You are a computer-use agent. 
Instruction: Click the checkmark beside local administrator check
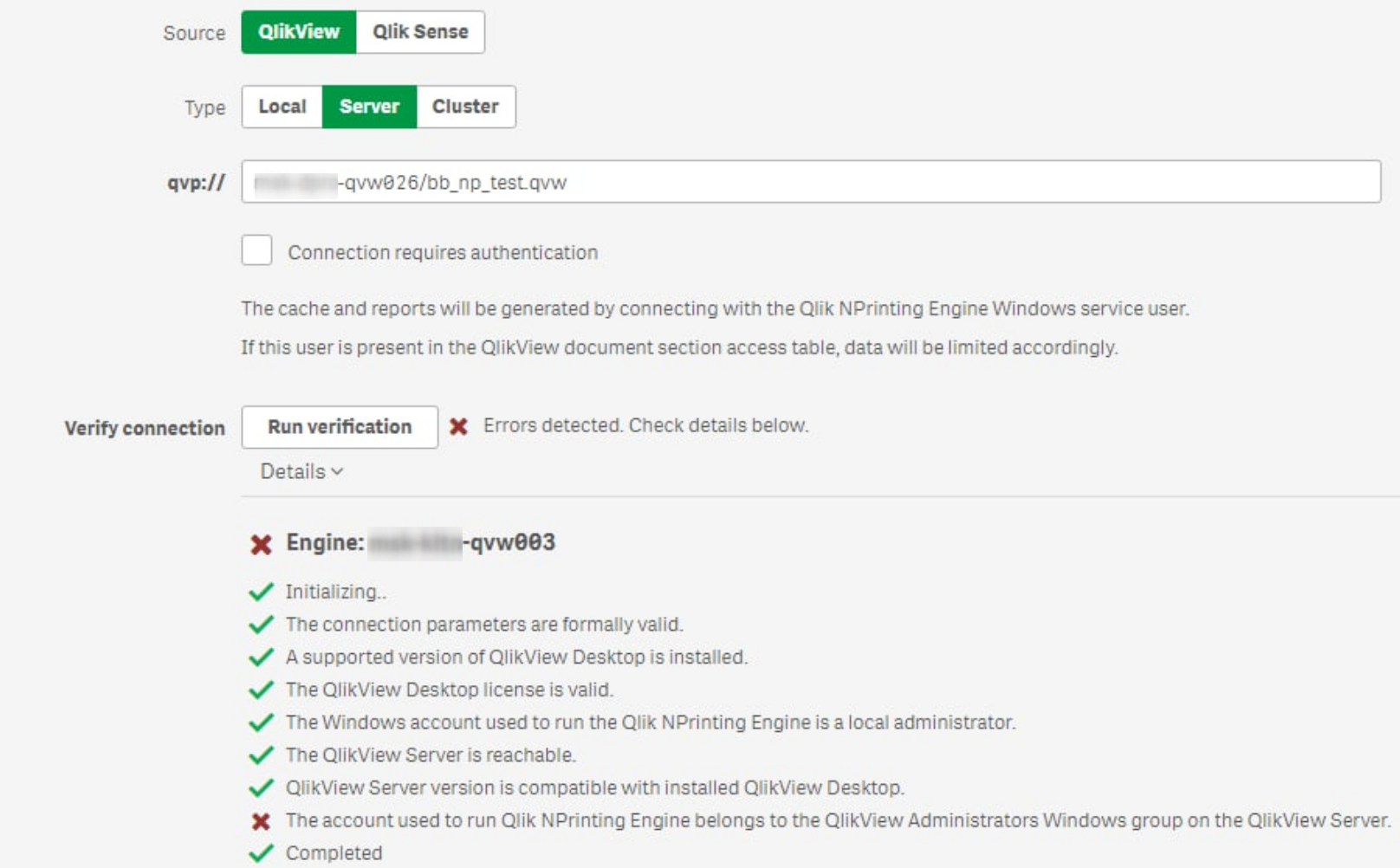coord(261,722)
